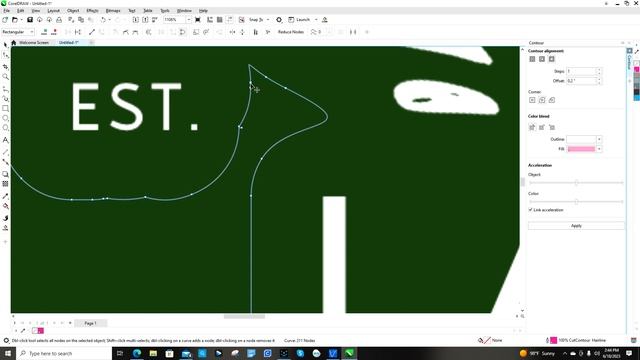Image resolution: width=640 pixels, height=360 pixels.
Task: Select the Transparency checkerboard tool
Action: 5,184
